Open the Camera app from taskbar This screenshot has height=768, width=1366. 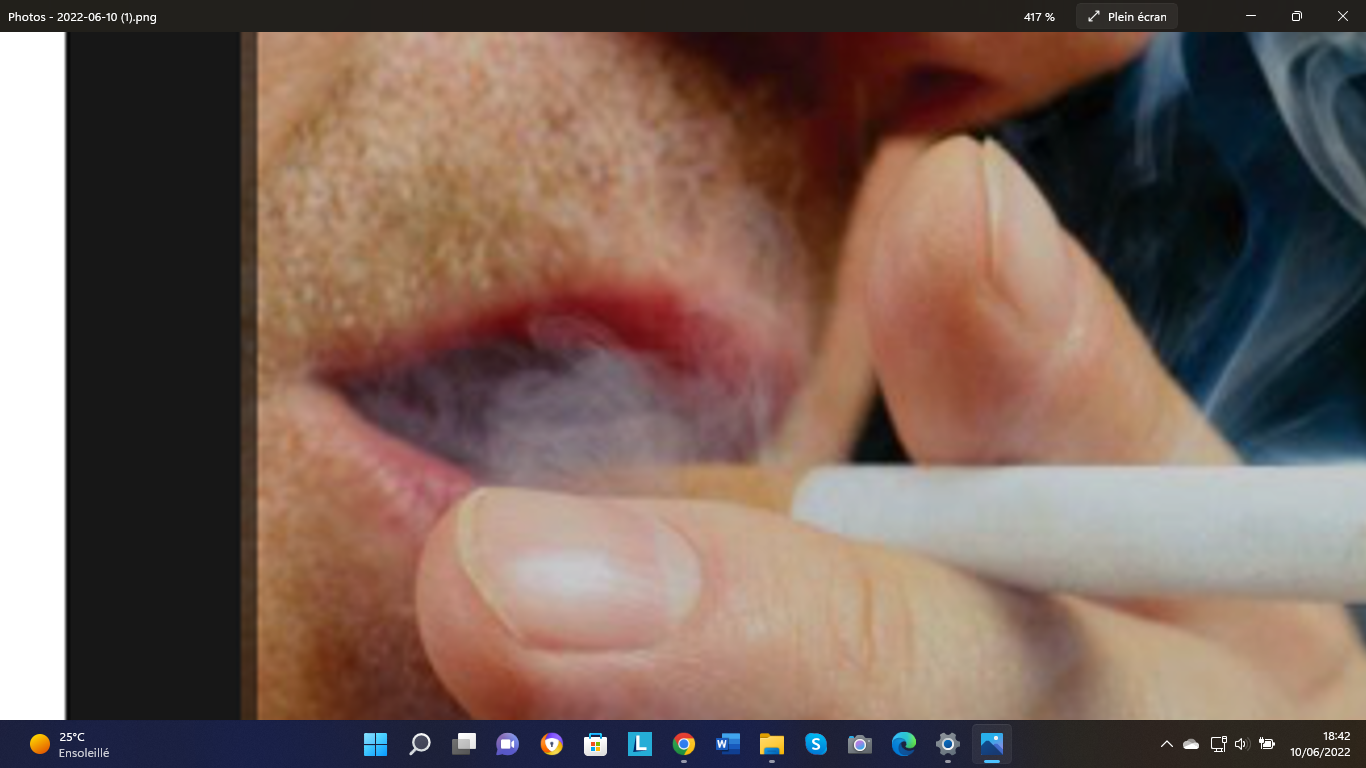pyautogui.click(x=860, y=744)
